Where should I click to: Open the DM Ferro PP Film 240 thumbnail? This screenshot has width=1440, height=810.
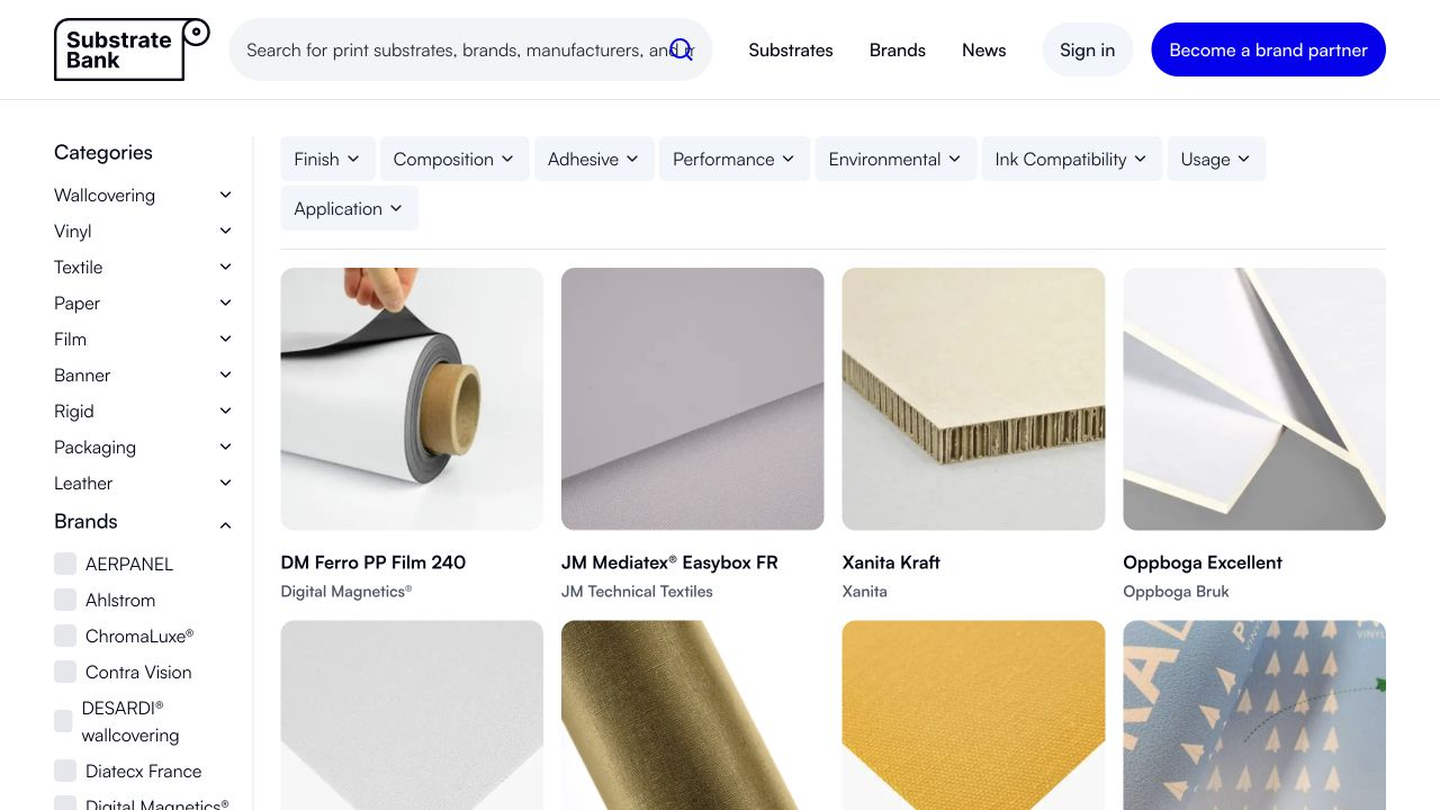tap(412, 399)
